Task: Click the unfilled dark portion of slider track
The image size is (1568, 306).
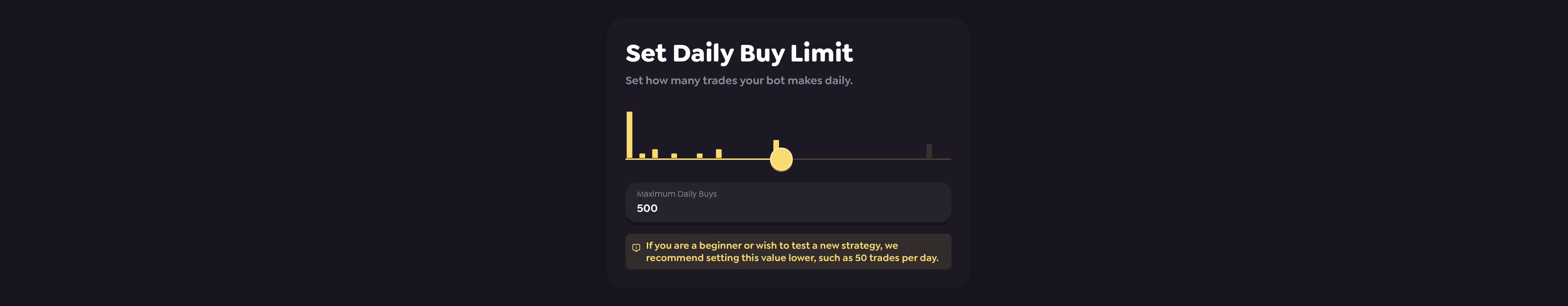Action: 865,159
